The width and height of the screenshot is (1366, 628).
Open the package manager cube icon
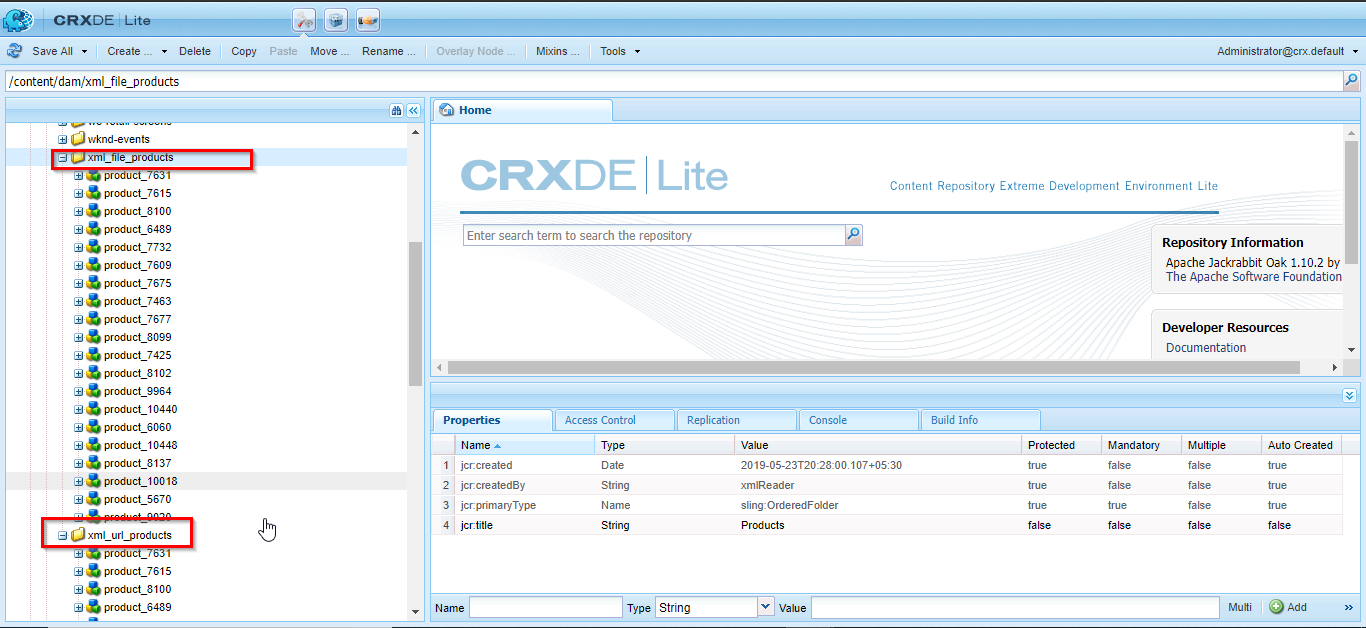click(336, 20)
